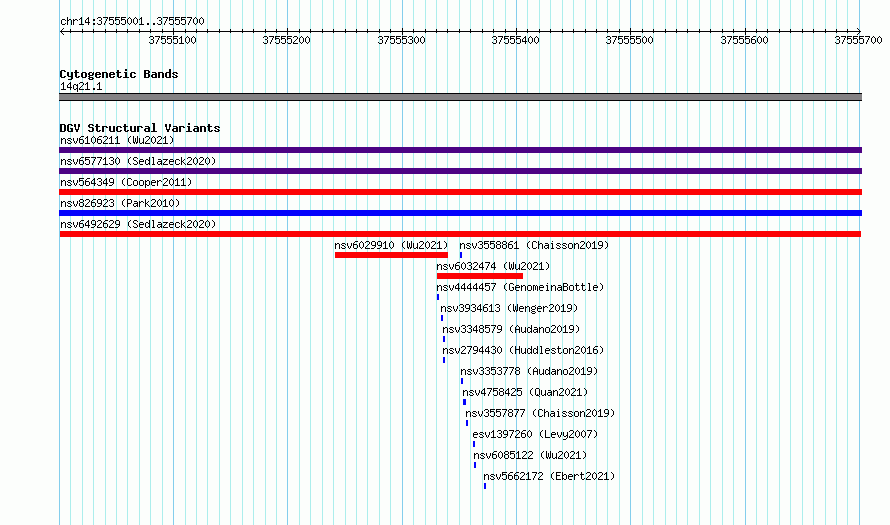The height and width of the screenshot is (525, 890).
Task: Open nsv6085122 (Wu2021) variant label
Action: point(530,455)
